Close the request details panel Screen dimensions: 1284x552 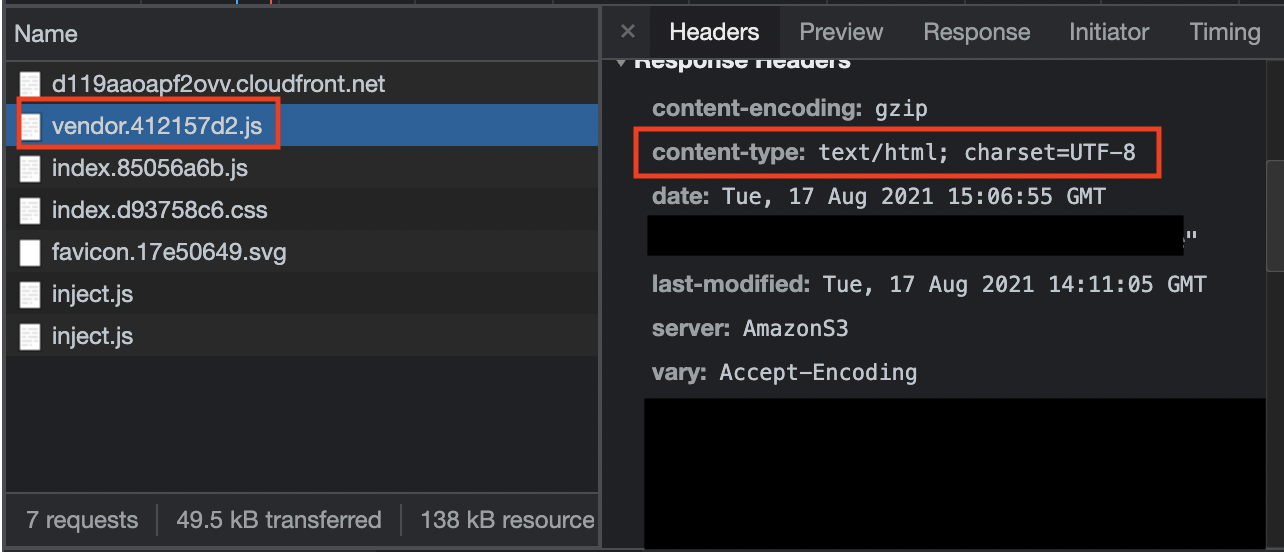coord(628,32)
